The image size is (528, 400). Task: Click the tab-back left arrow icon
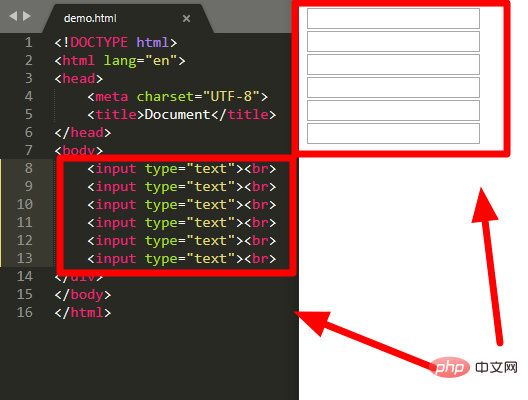[x=13, y=16]
